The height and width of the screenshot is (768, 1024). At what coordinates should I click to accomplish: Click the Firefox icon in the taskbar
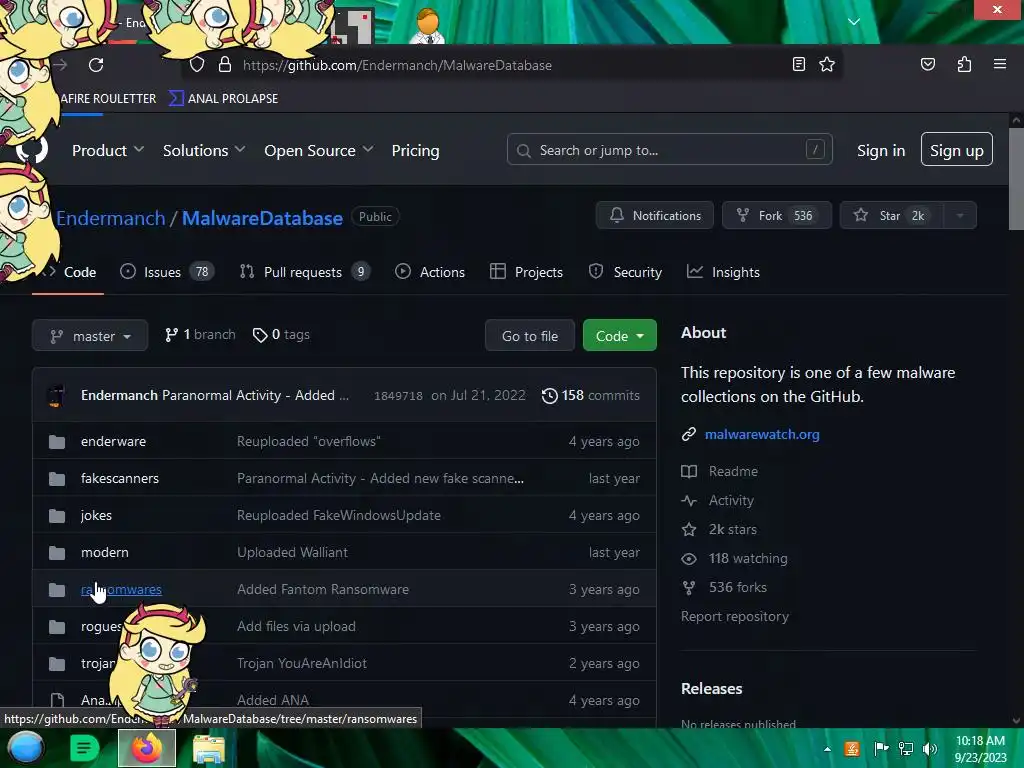pyautogui.click(x=146, y=748)
